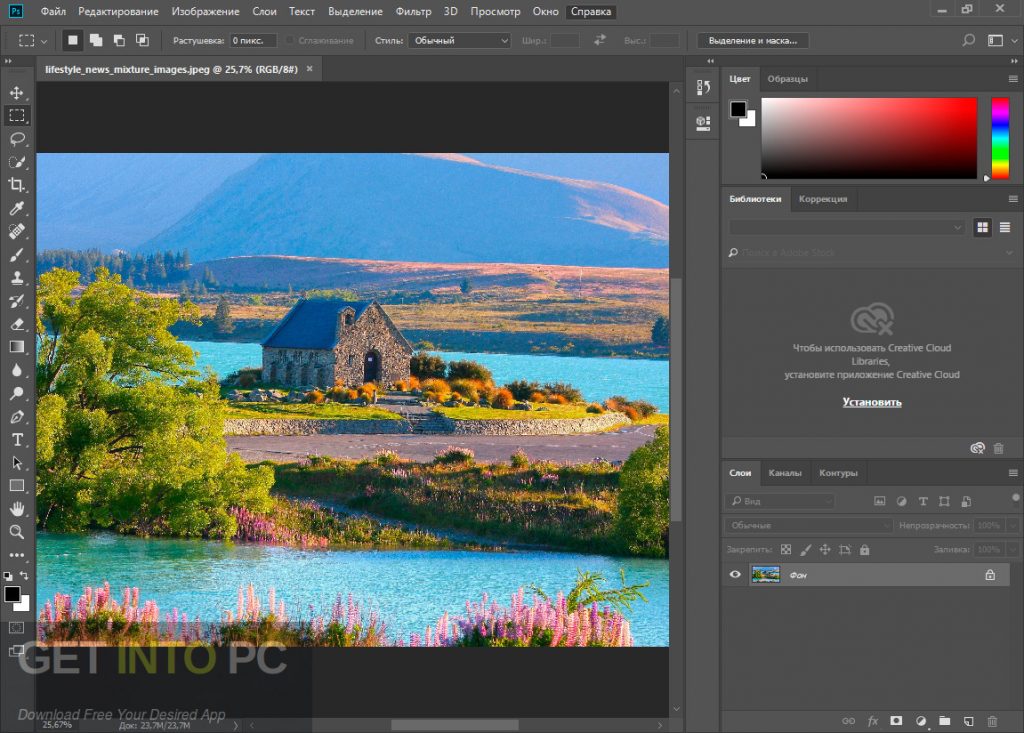Select the Hand tool
Image resolution: width=1024 pixels, height=733 pixels.
(x=17, y=509)
